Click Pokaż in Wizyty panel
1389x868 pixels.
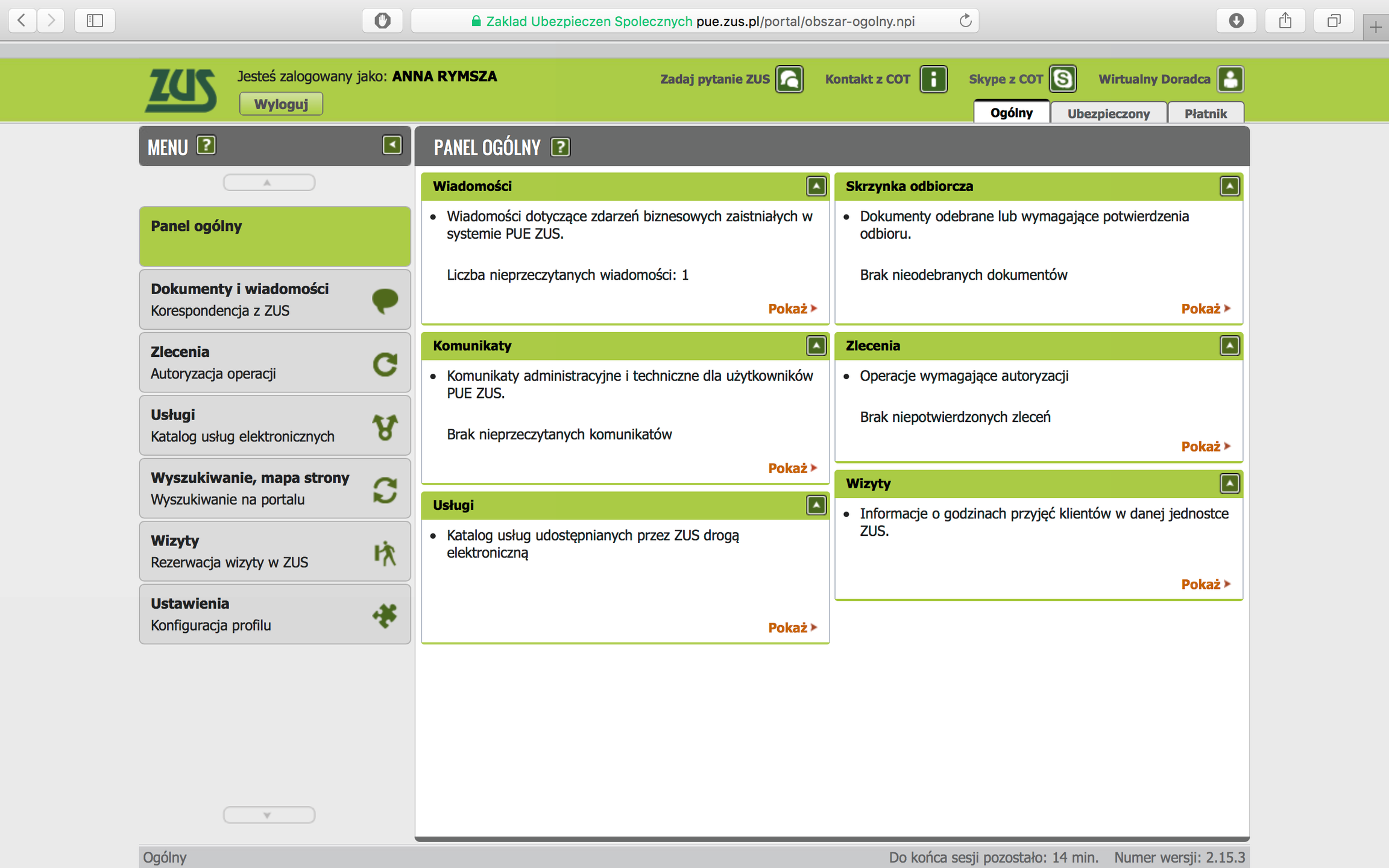[1206, 584]
